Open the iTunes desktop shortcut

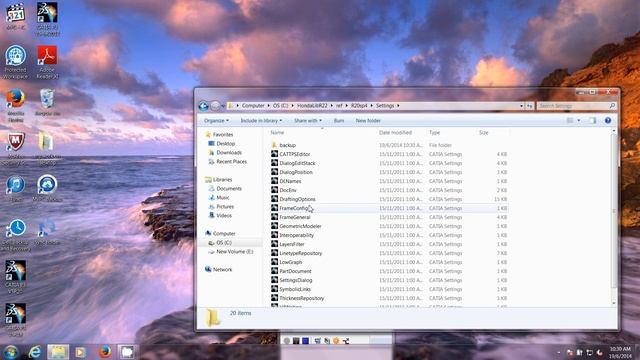(x=16, y=185)
